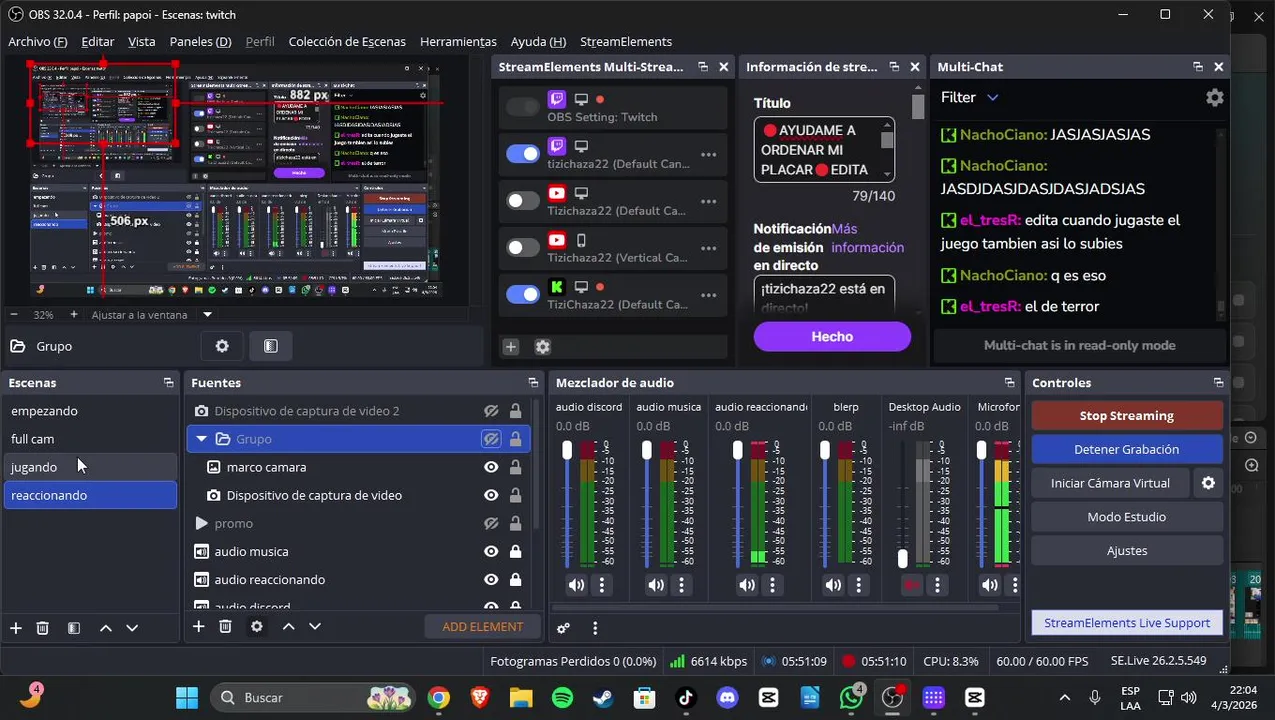Open the Vista menu

(142, 41)
